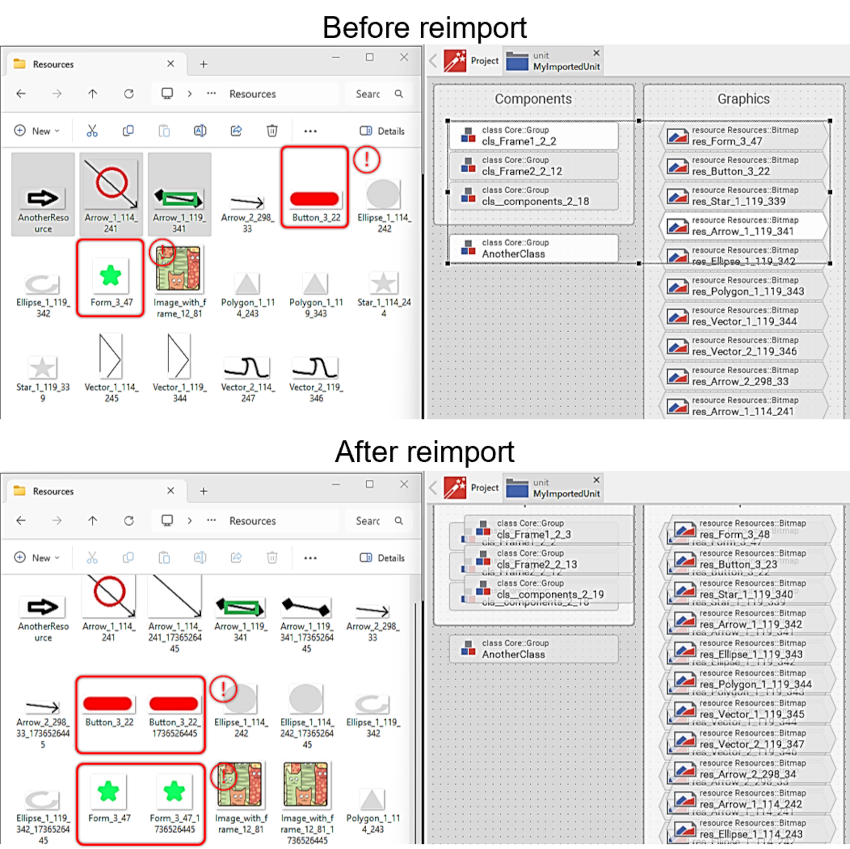Expand breadcrumb chevron before Resources in upper Explorer
Screen dimensions: 850x849
(x=189, y=94)
